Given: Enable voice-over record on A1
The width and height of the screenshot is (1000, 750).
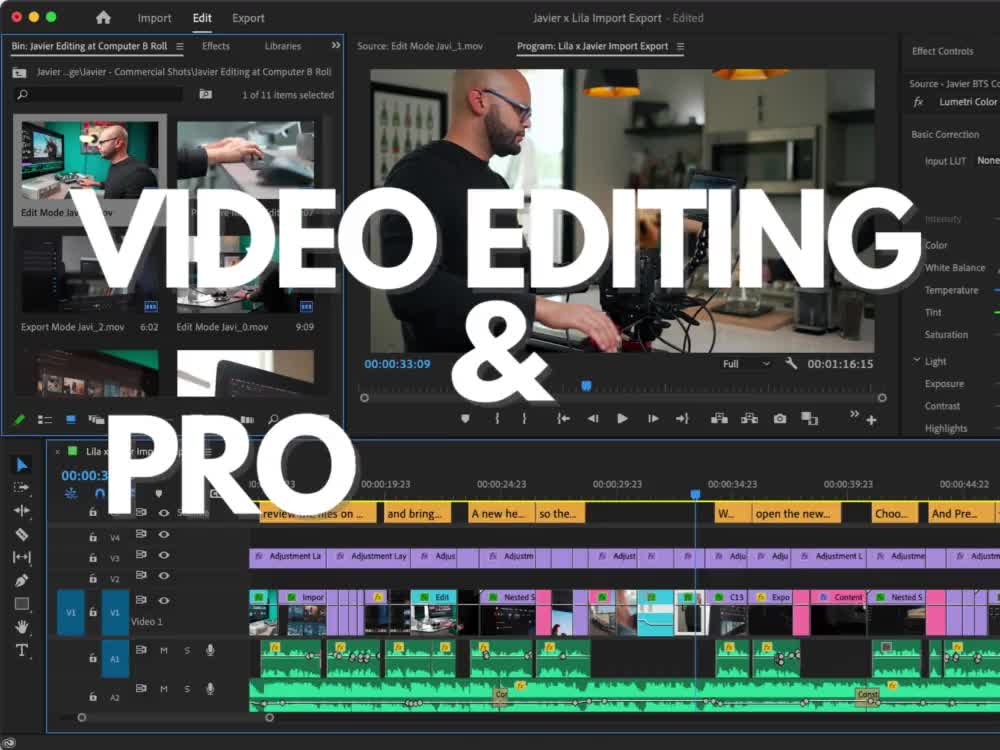Looking at the screenshot, I should click(x=210, y=651).
